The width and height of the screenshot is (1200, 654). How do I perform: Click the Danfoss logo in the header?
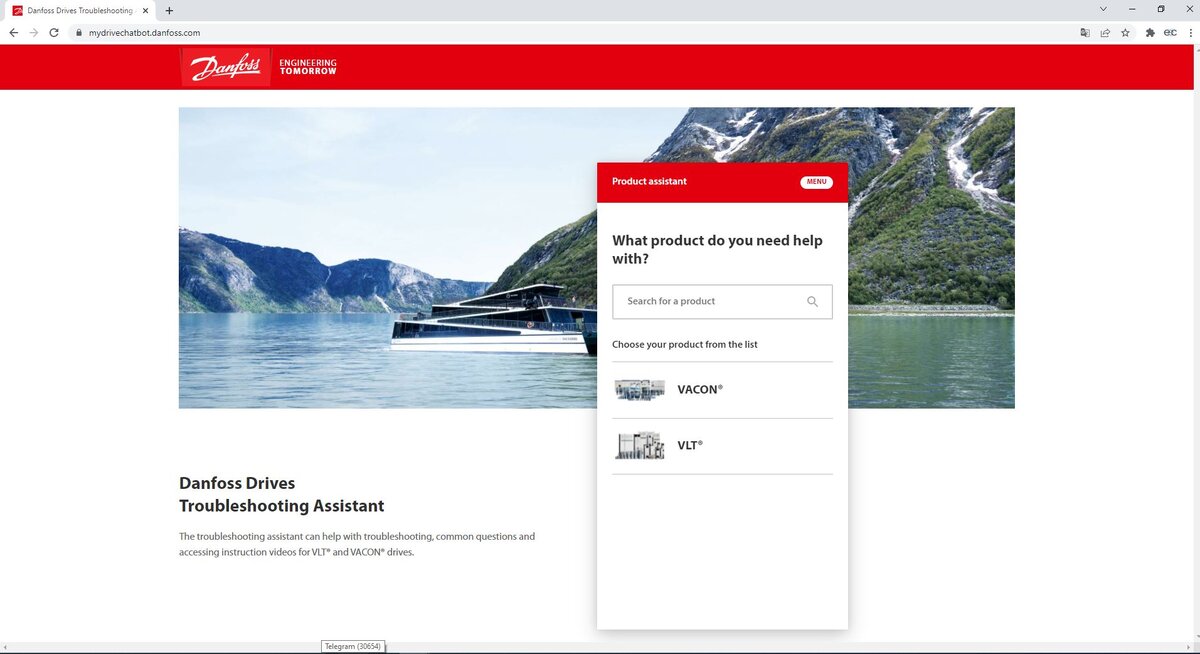coord(226,67)
